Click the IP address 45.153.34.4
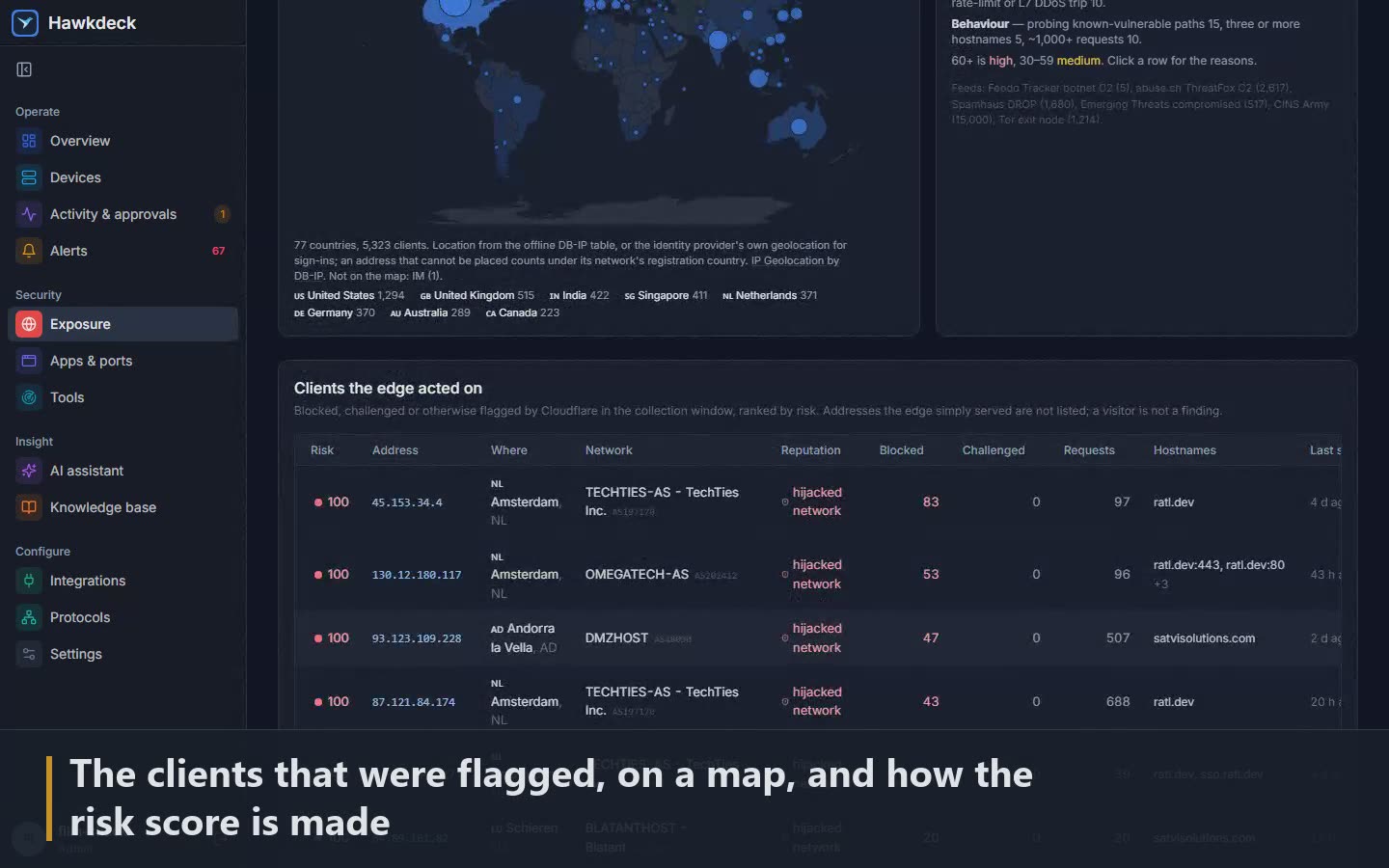The width and height of the screenshot is (1389, 868). tap(407, 502)
